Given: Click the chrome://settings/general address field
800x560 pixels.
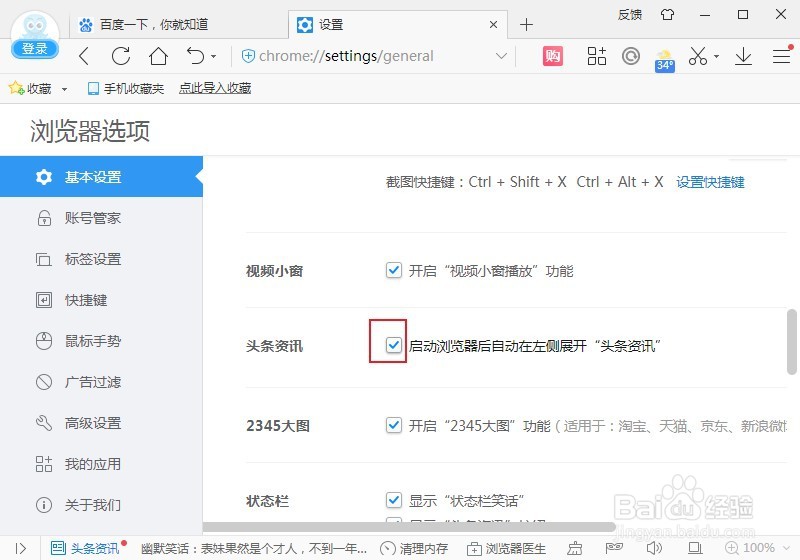Looking at the screenshot, I should [x=346, y=56].
